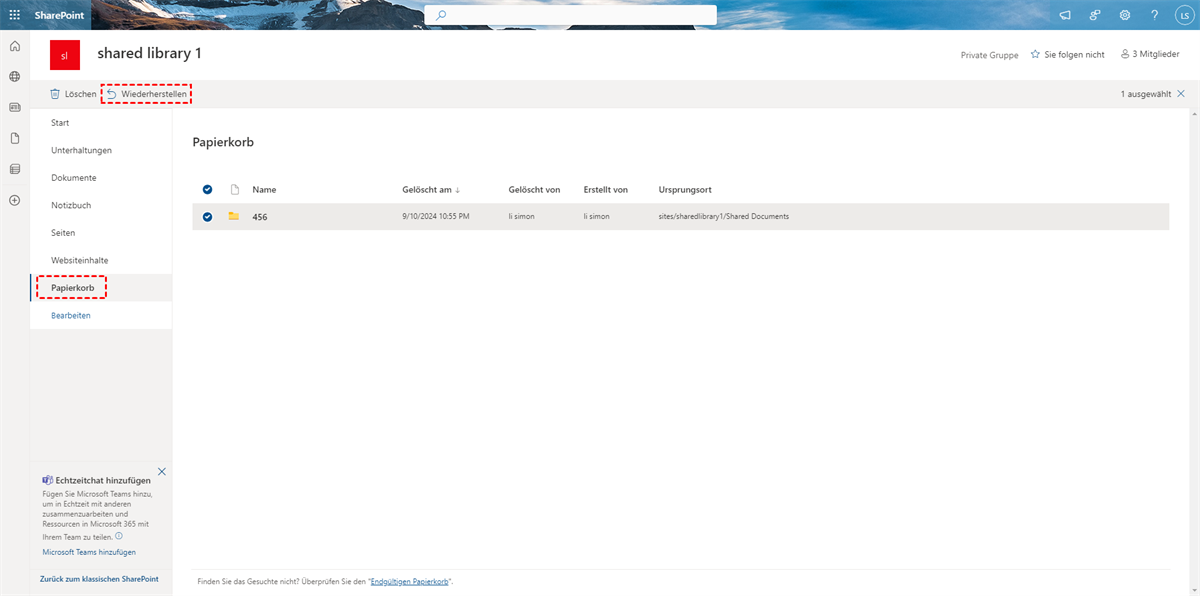Sort by 'Erstellt von' column header
Image resolution: width=1200 pixels, height=596 pixels.
pos(606,189)
